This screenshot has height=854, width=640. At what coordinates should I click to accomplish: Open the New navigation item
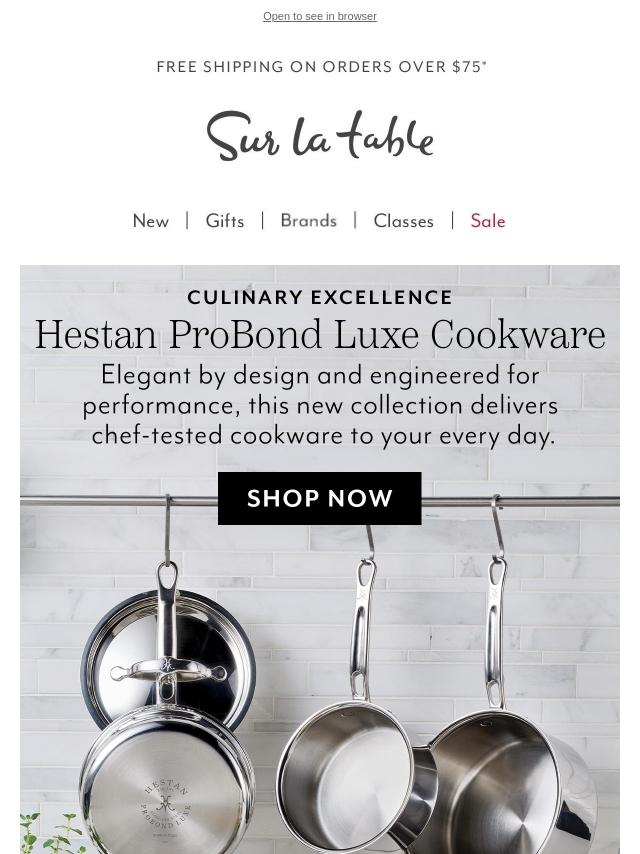[x=151, y=221]
